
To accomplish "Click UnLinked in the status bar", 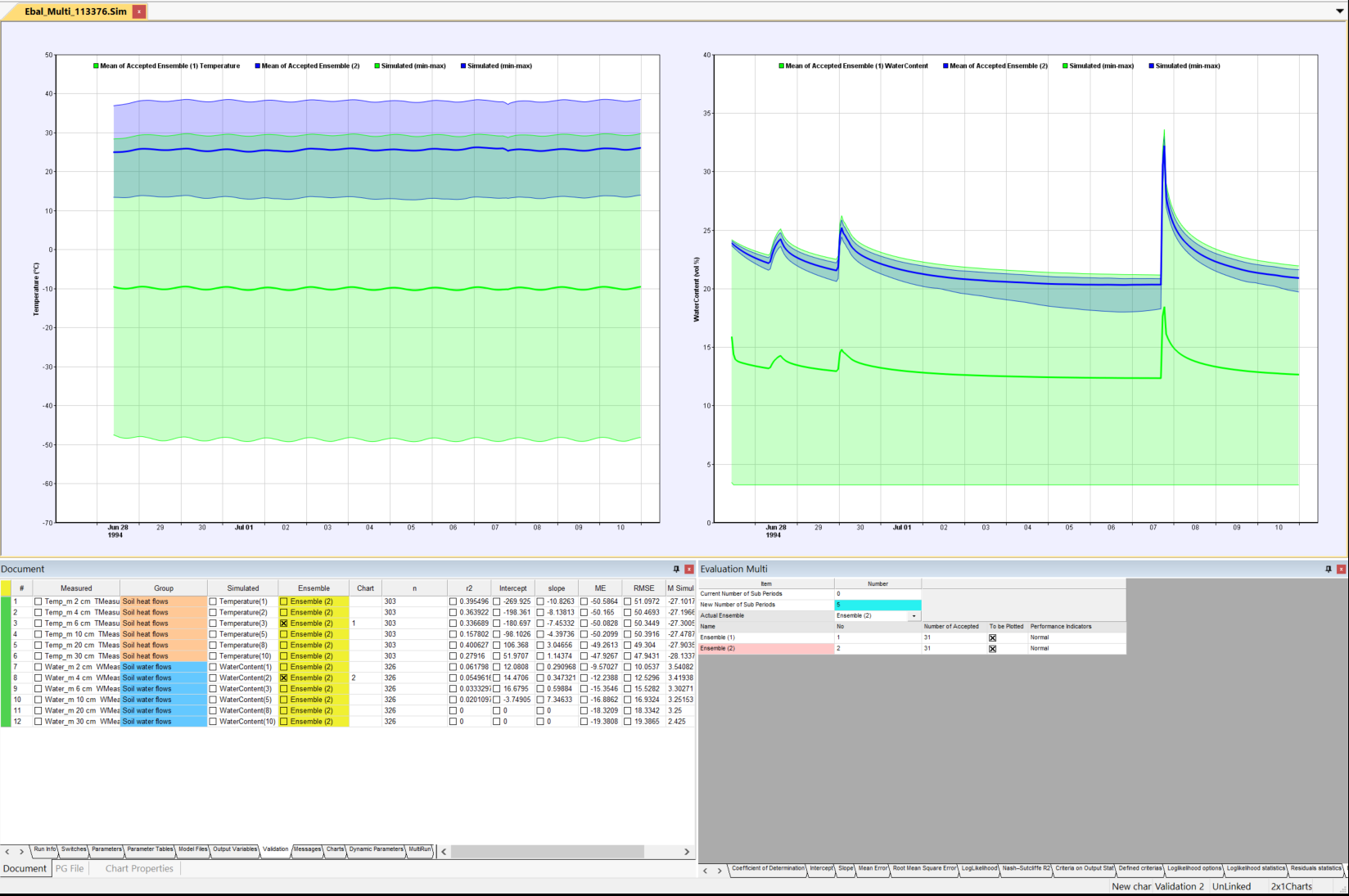I will 1231,887.
